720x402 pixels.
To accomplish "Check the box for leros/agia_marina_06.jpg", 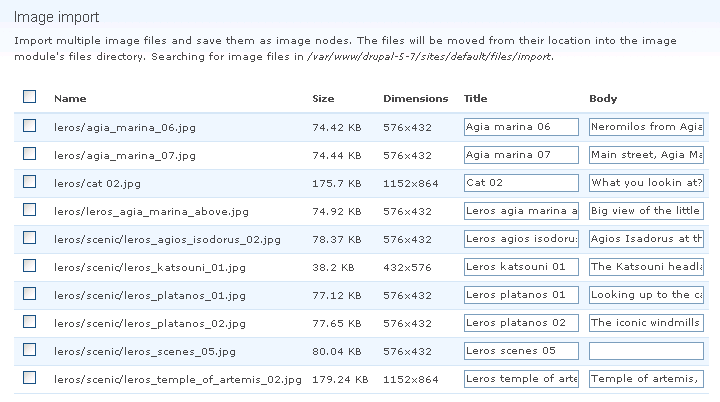I will tap(29, 126).
